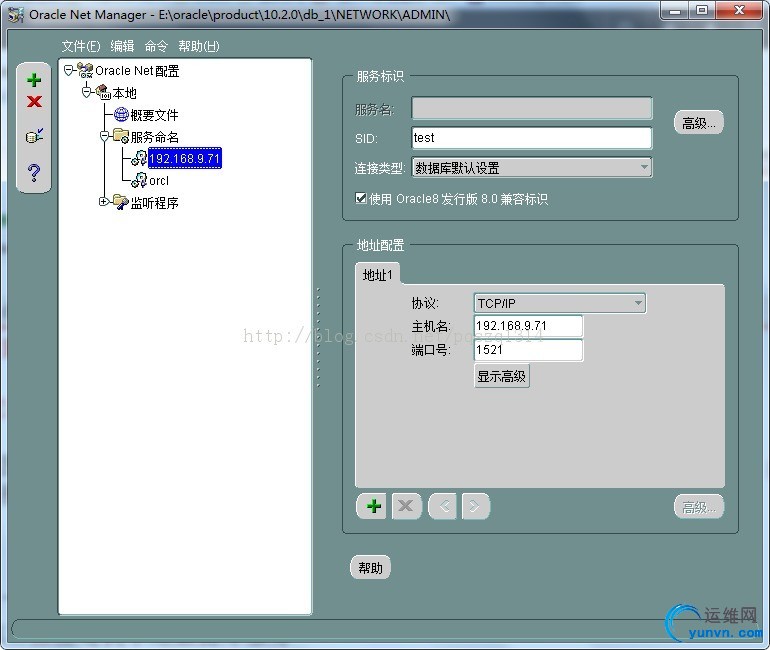The height and width of the screenshot is (650, 770).
Task: Select 本地 tree item
Action: pos(124,93)
